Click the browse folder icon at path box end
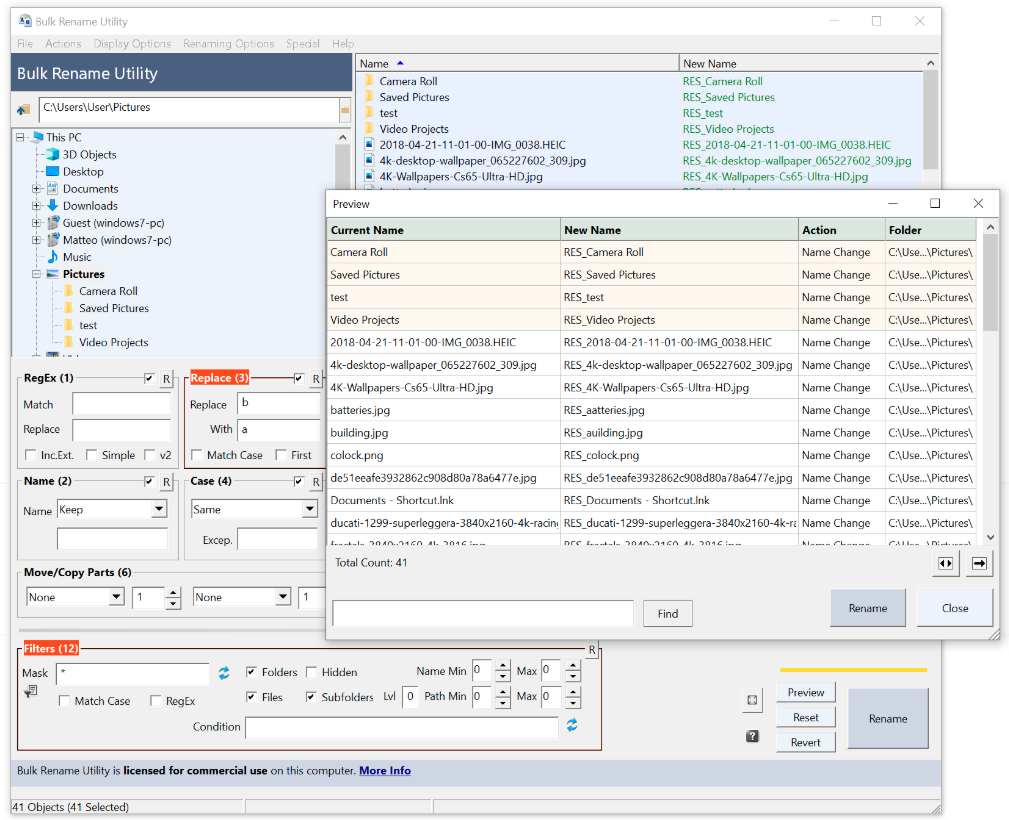Image resolution: width=1009 pixels, height=820 pixels. pyautogui.click(x=345, y=109)
